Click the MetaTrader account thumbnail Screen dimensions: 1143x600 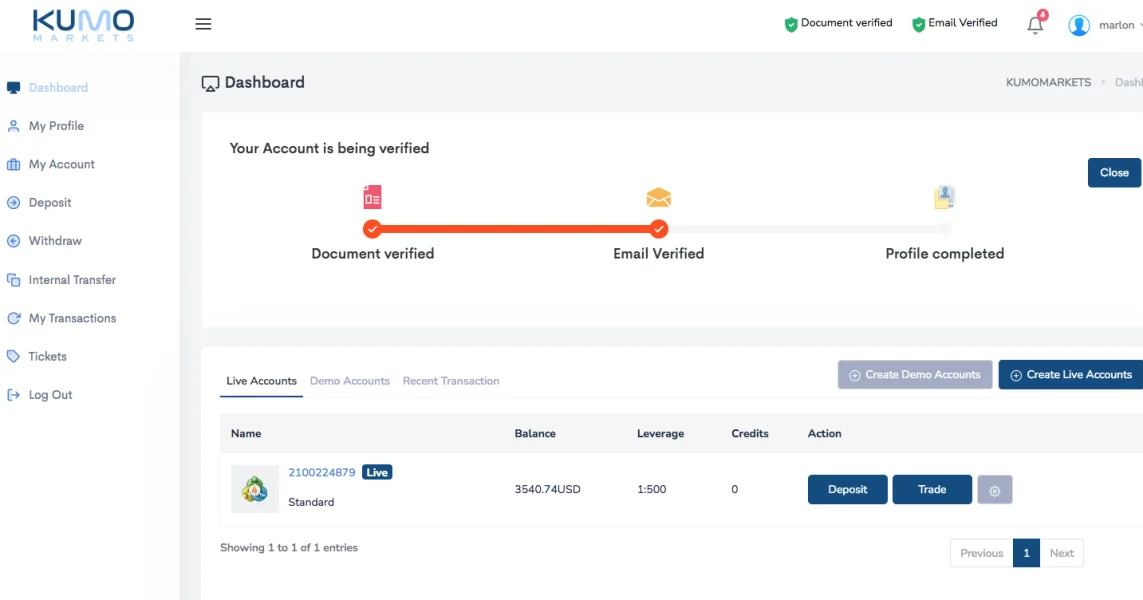pos(255,489)
